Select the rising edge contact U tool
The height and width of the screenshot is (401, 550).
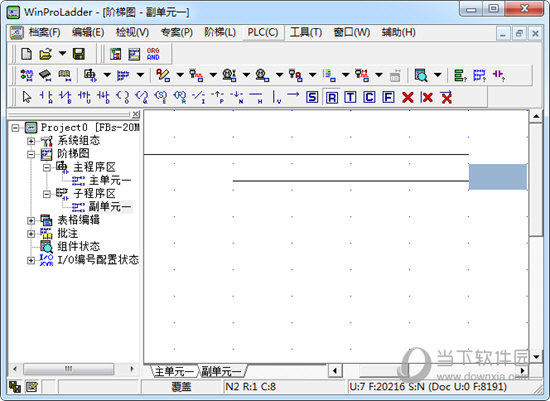[x=84, y=96]
